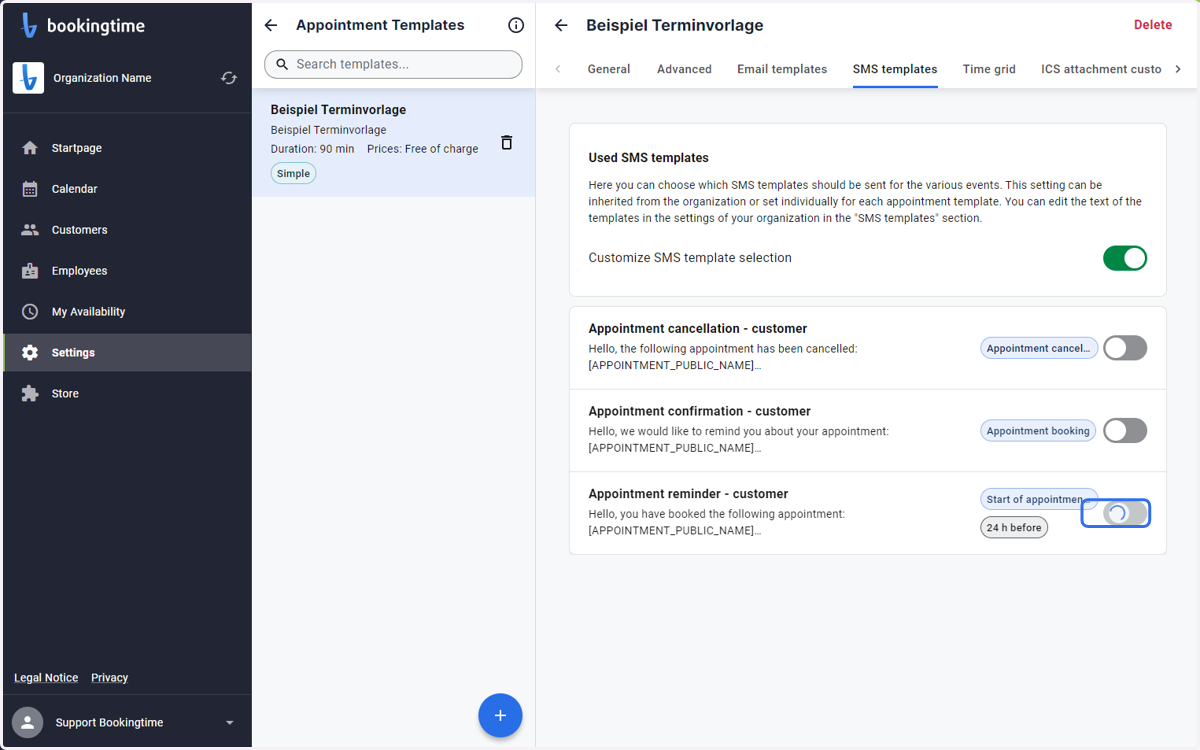Expand Support Bookingtime user menu
This screenshot has width=1200, height=750.
230,722
